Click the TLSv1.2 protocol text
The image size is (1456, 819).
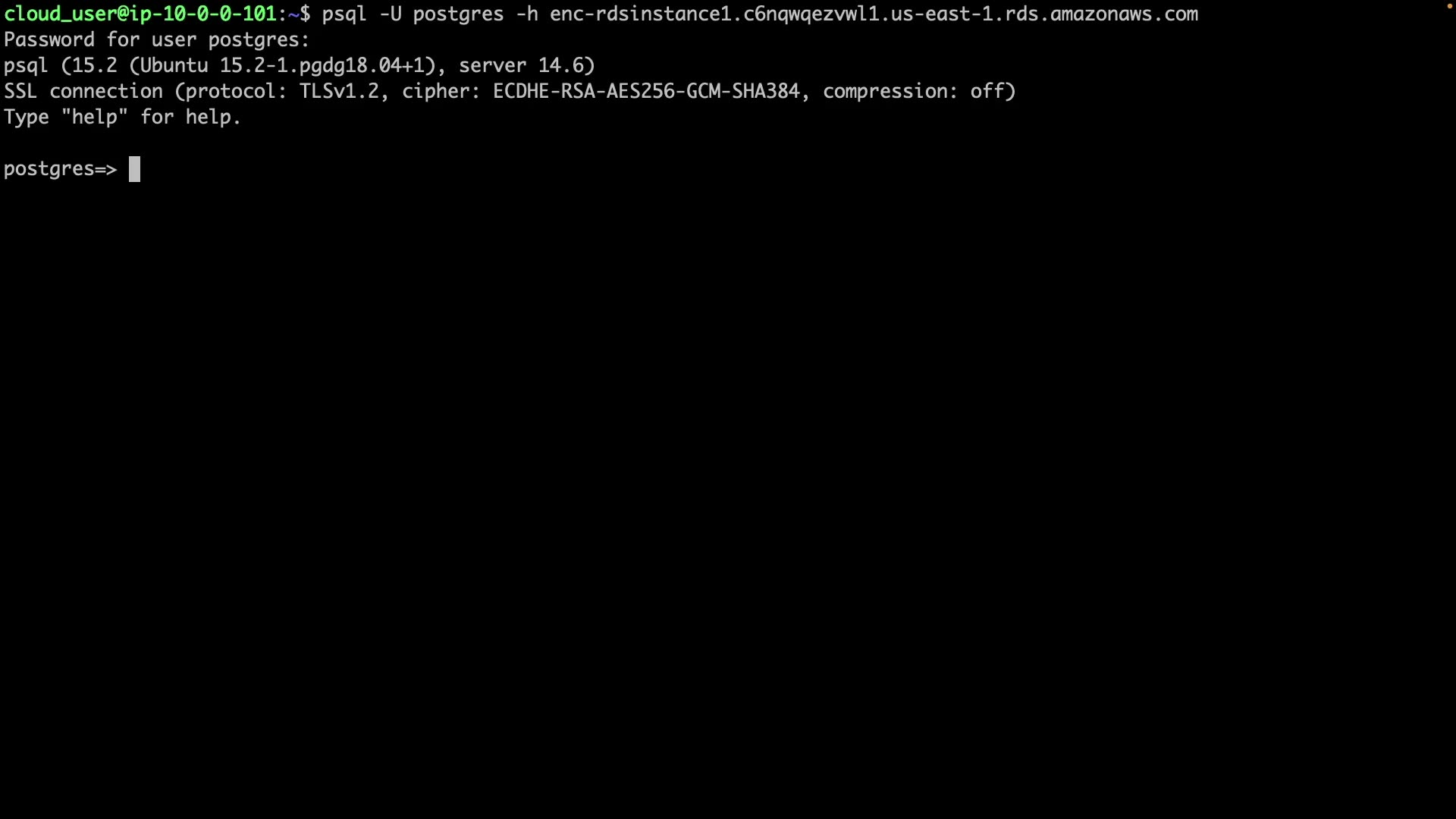click(x=338, y=92)
